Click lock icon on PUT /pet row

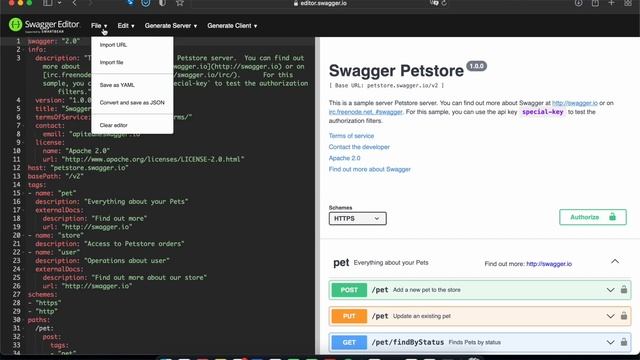coord(624,316)
